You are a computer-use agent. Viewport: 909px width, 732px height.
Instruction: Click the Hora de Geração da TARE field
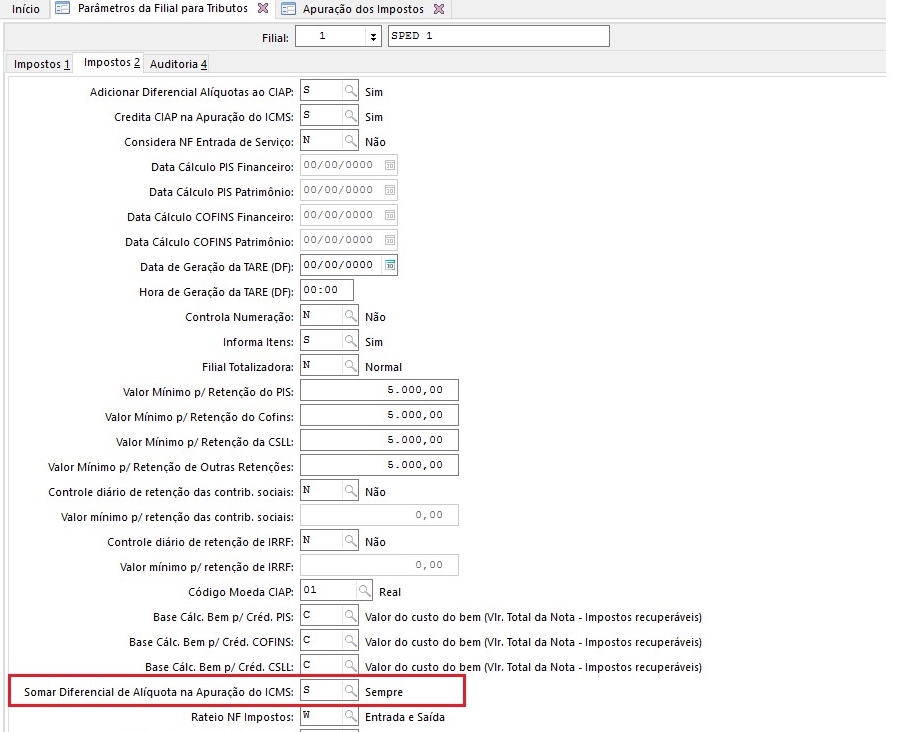point(327,290)
